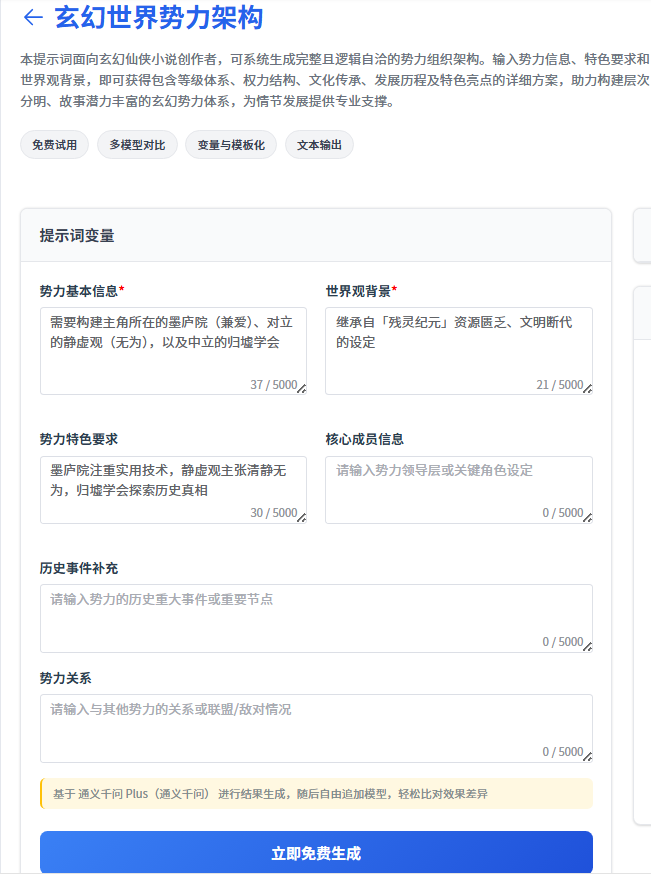Click the resize grip on 世界观背景 box

[x=587, y=389]
